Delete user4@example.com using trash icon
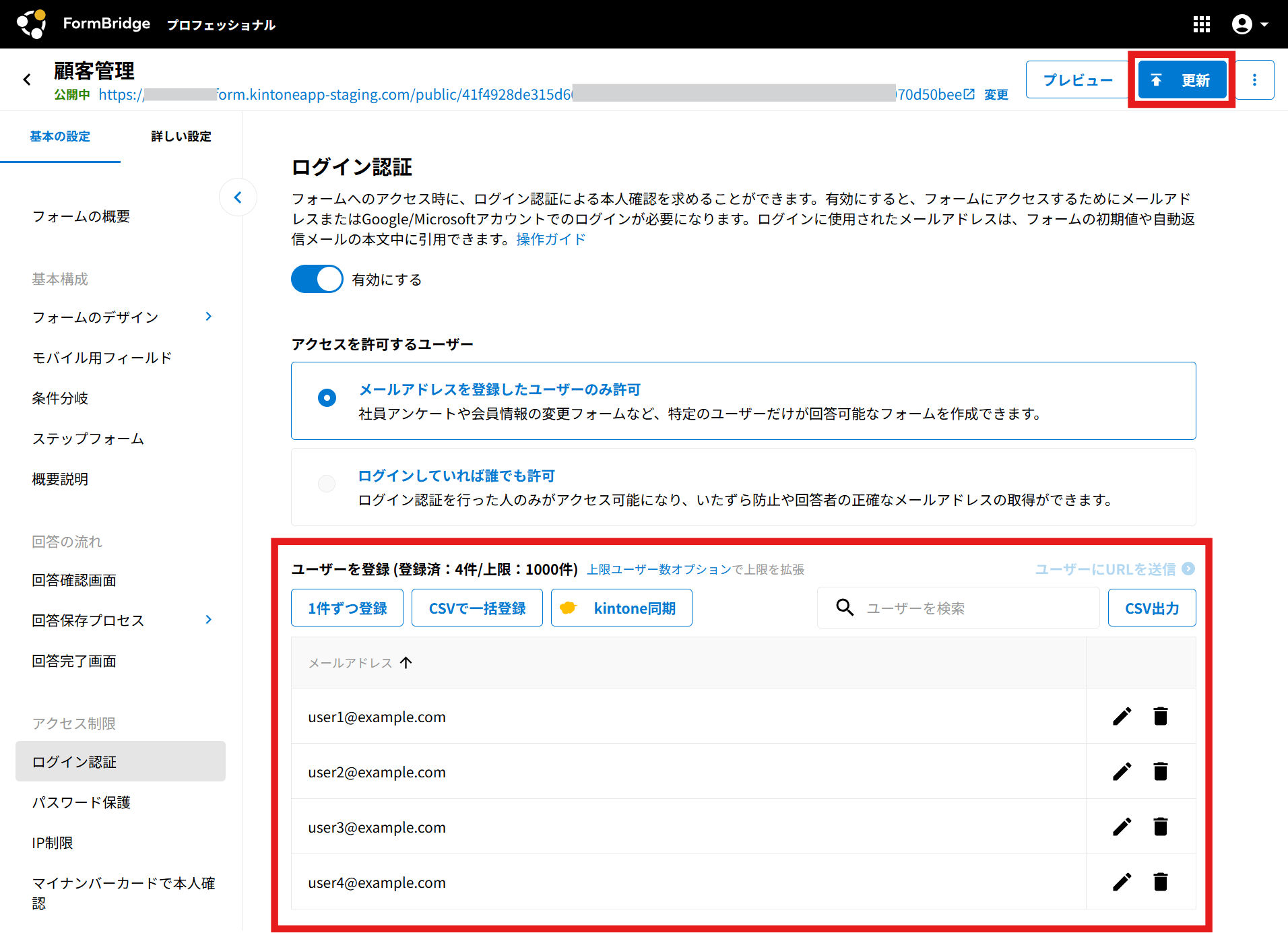Viewport: 1288px width, 933px height. (1160, 882)
